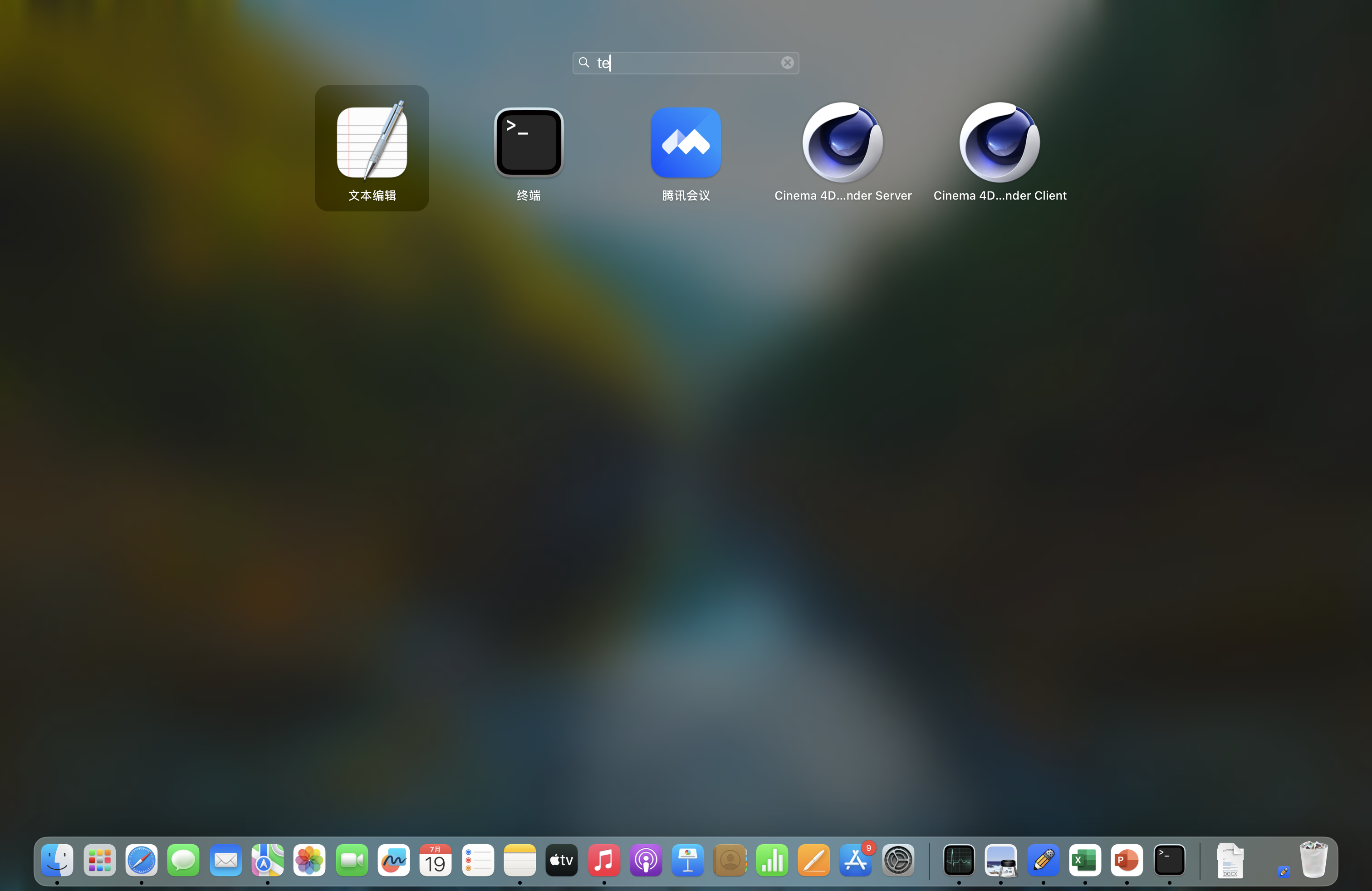
Task: Launch the 终端 Terminal app result
Action: point(529,143)
